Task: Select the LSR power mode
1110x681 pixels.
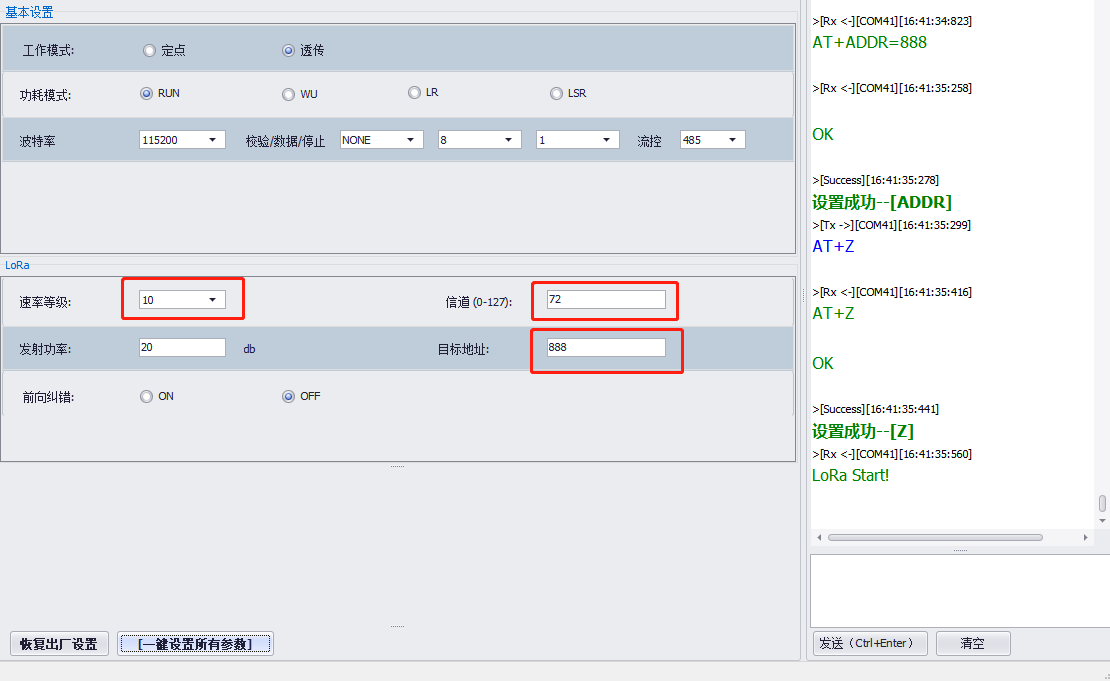Action: click(x=557, y=94)
